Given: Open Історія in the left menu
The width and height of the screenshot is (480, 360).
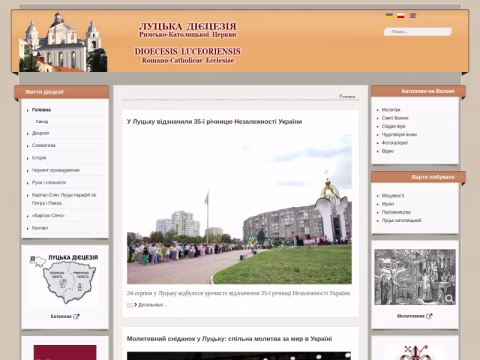Looking at the screenshot, I should pyautogui.click(x=39, y=158).
